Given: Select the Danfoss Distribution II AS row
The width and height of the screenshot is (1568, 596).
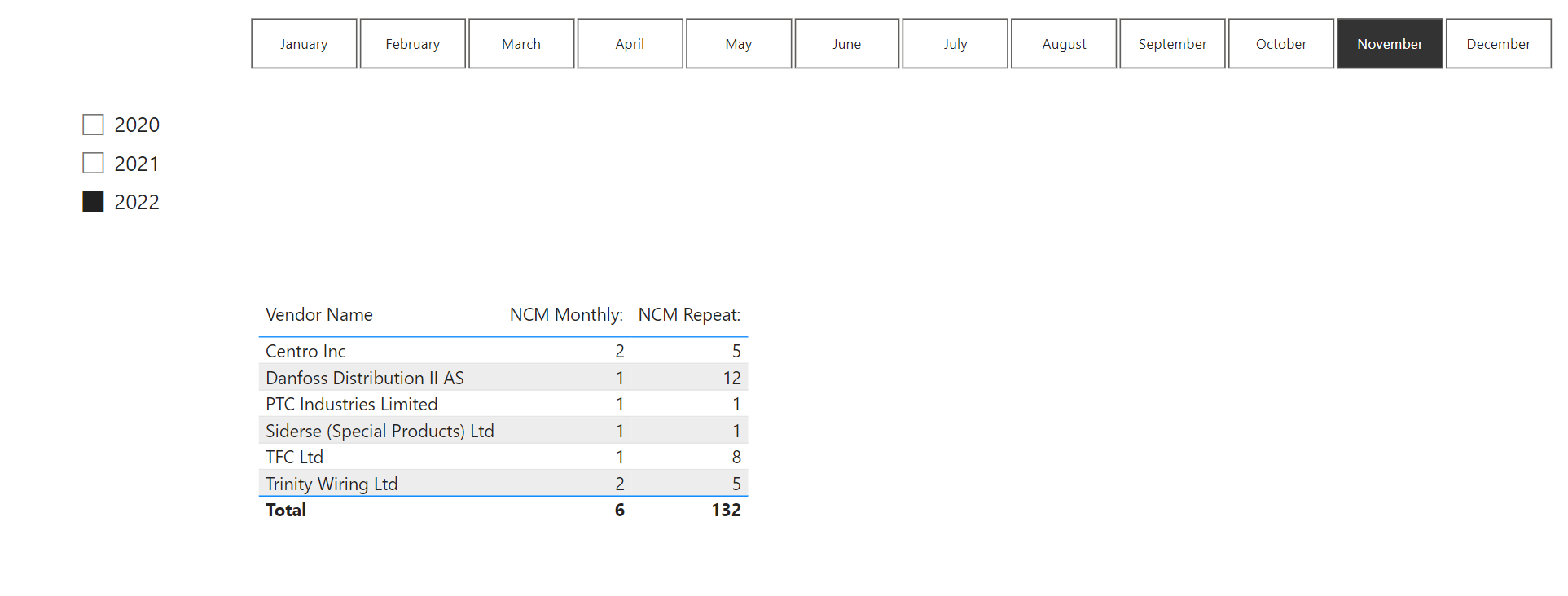Looking at the screenshot, I should [x=503, y=378].
